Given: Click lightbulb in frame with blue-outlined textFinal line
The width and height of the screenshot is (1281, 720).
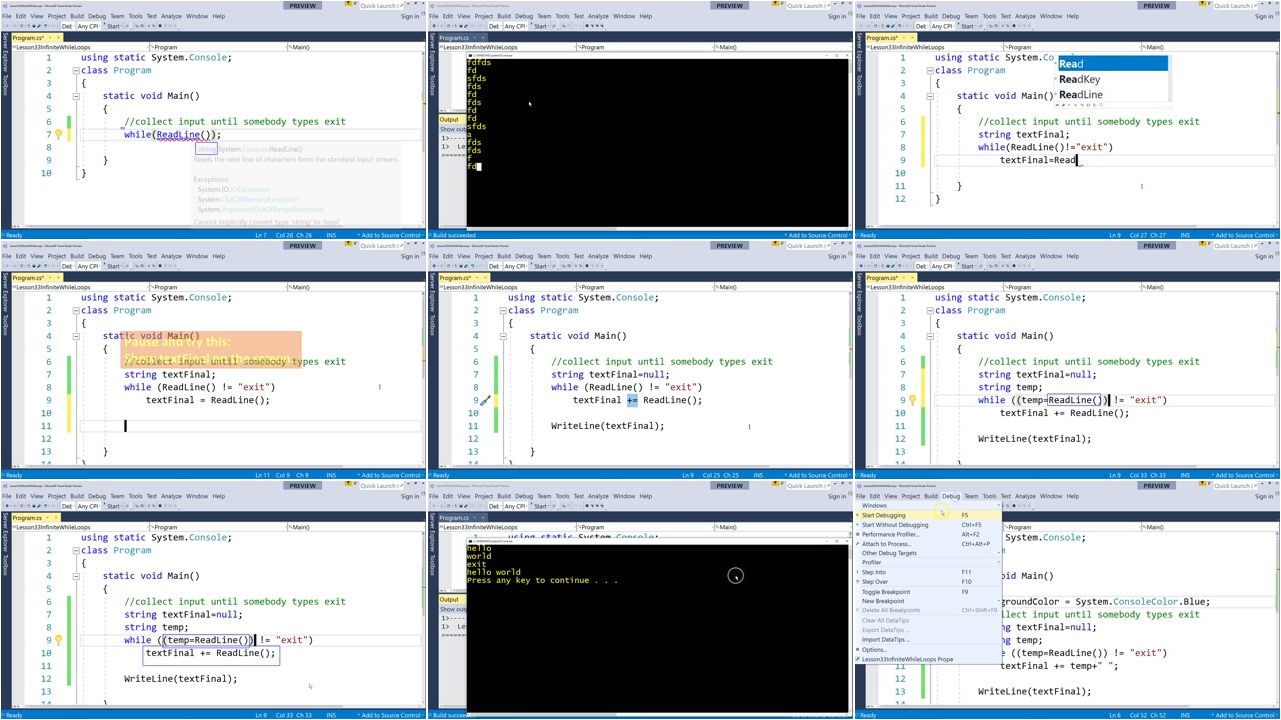Looking at the screenshot, I should [58, 640].
